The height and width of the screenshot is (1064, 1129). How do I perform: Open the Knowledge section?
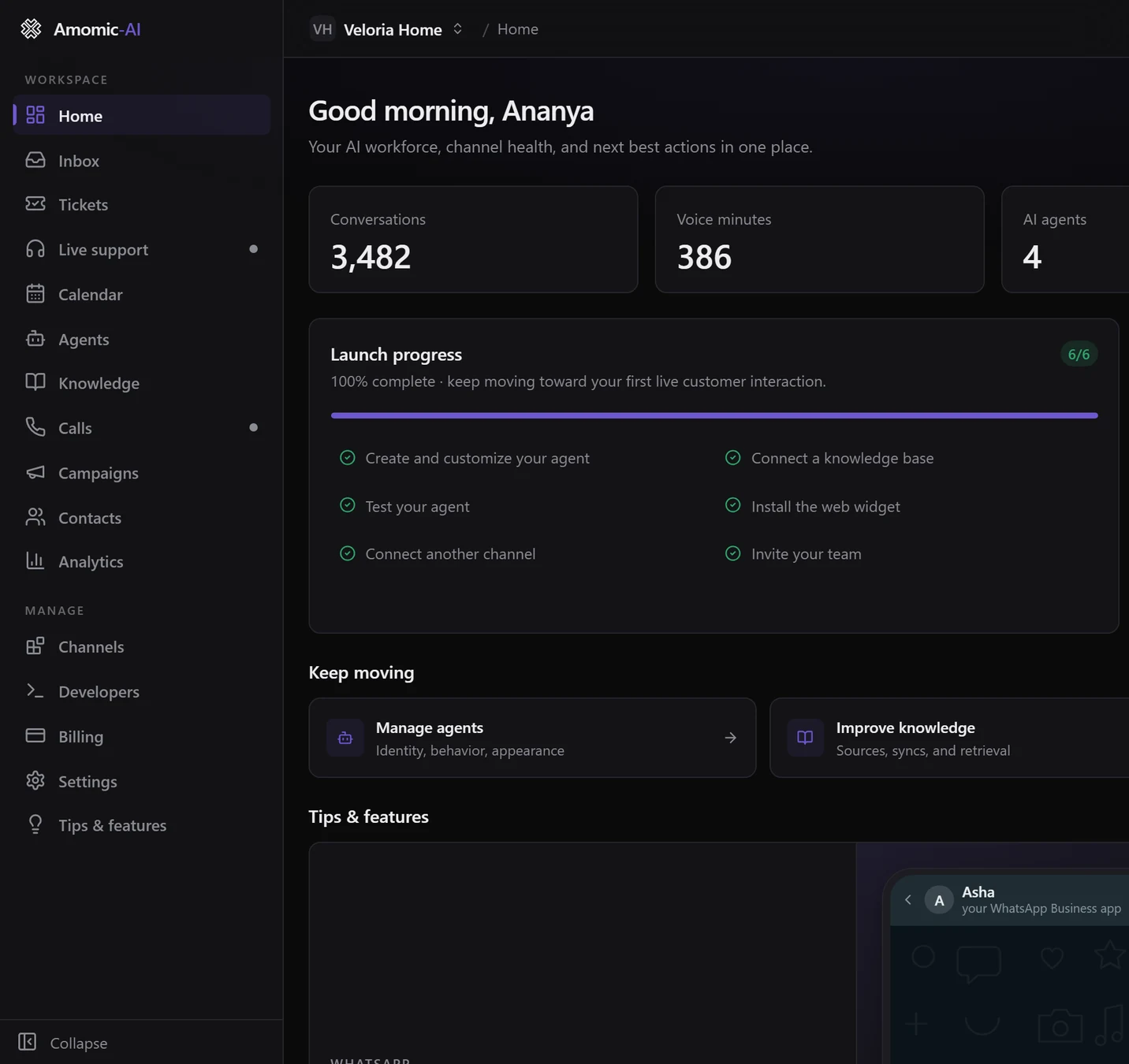(x=142, y=382)
